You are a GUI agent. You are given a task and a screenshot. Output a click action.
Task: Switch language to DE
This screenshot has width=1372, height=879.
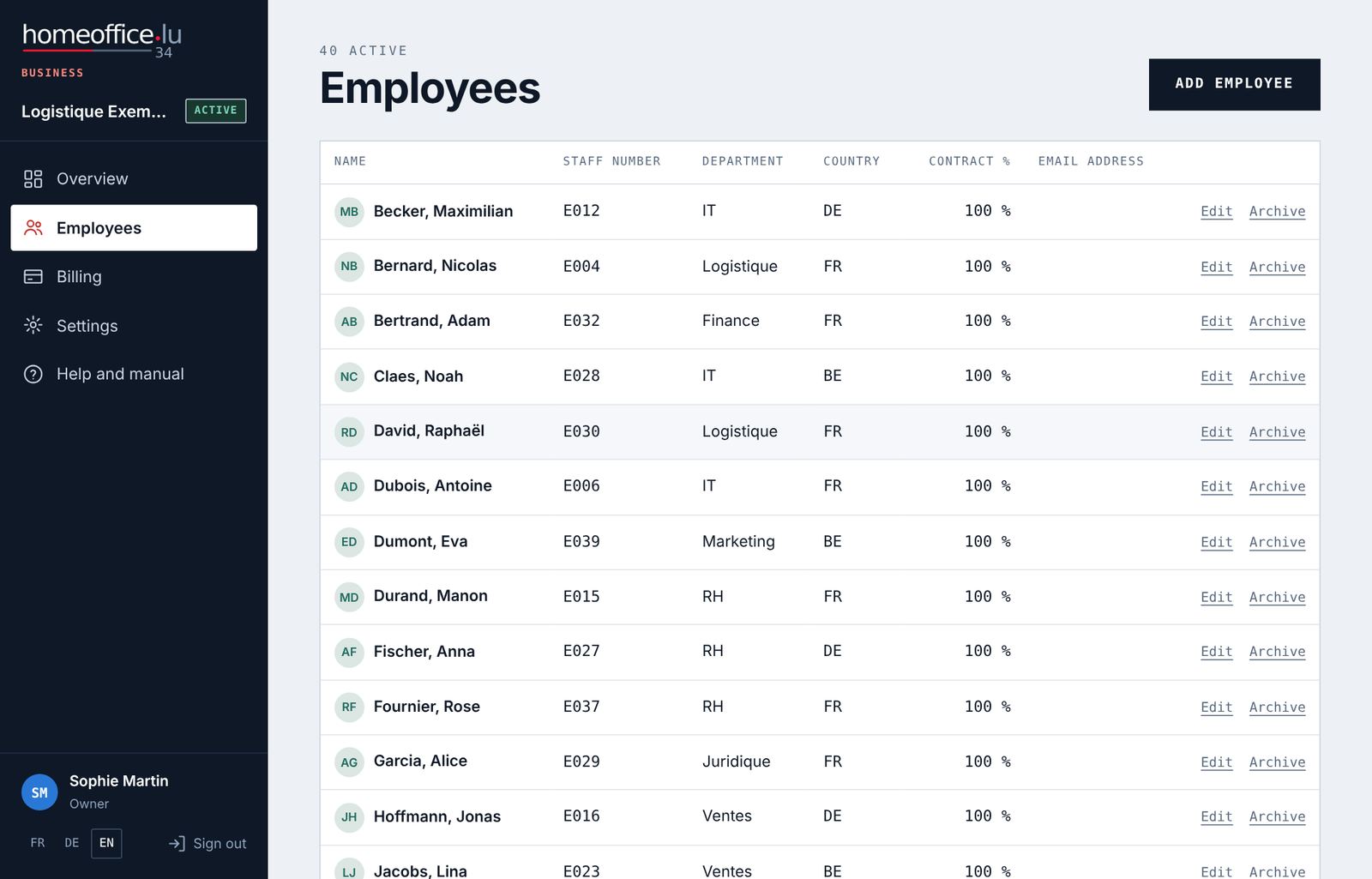(x=72, y=843)
